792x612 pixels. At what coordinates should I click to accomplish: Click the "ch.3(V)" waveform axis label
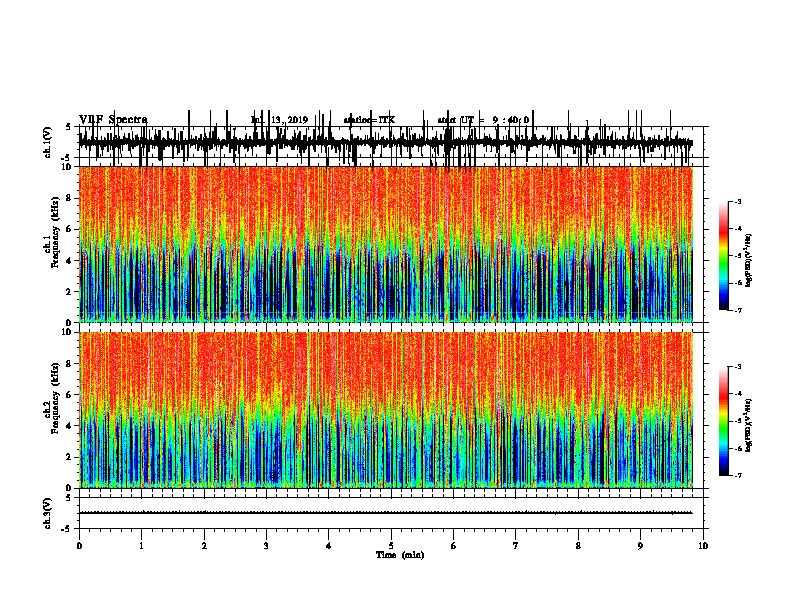pyautogui.click(x=48, y=513)
